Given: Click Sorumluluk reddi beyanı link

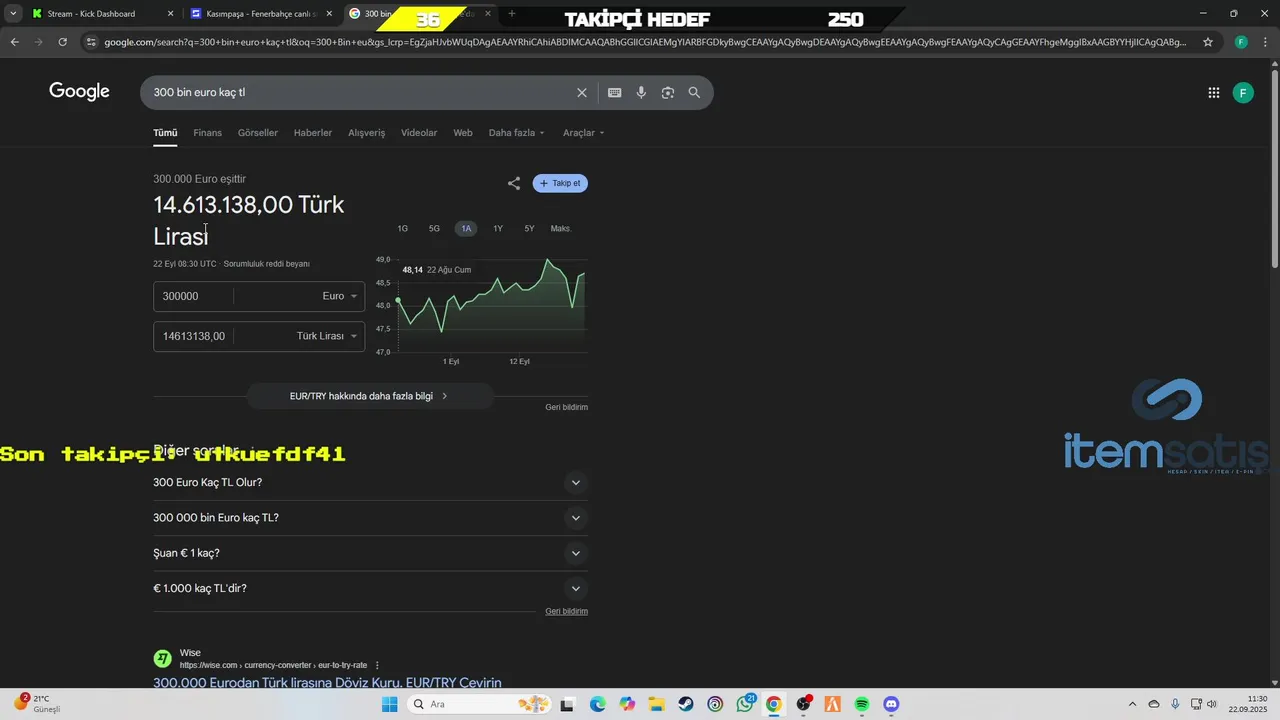Looking at the screenshot, I should click(266, 264).
